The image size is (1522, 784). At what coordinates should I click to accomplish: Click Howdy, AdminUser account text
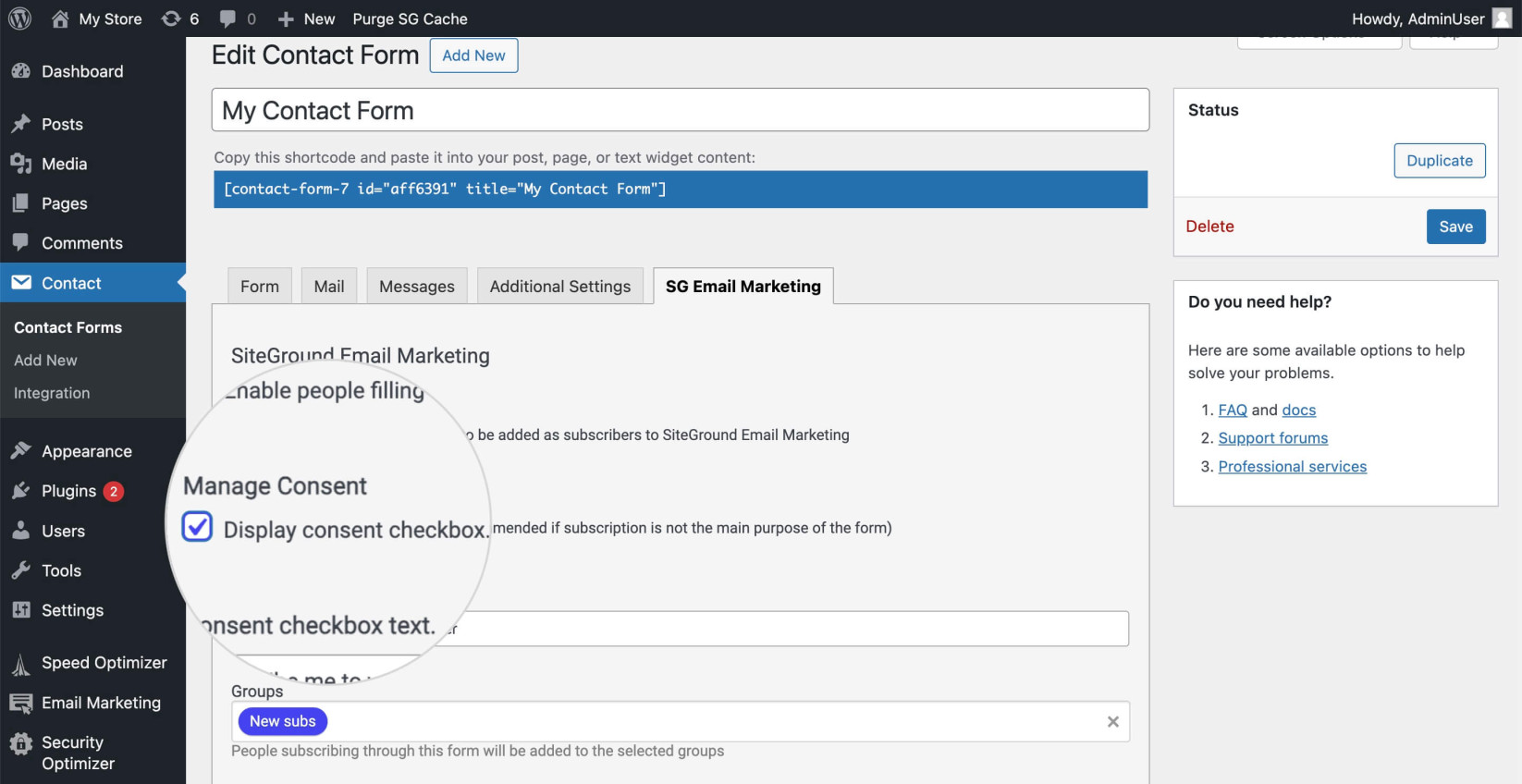(1418, 18)
